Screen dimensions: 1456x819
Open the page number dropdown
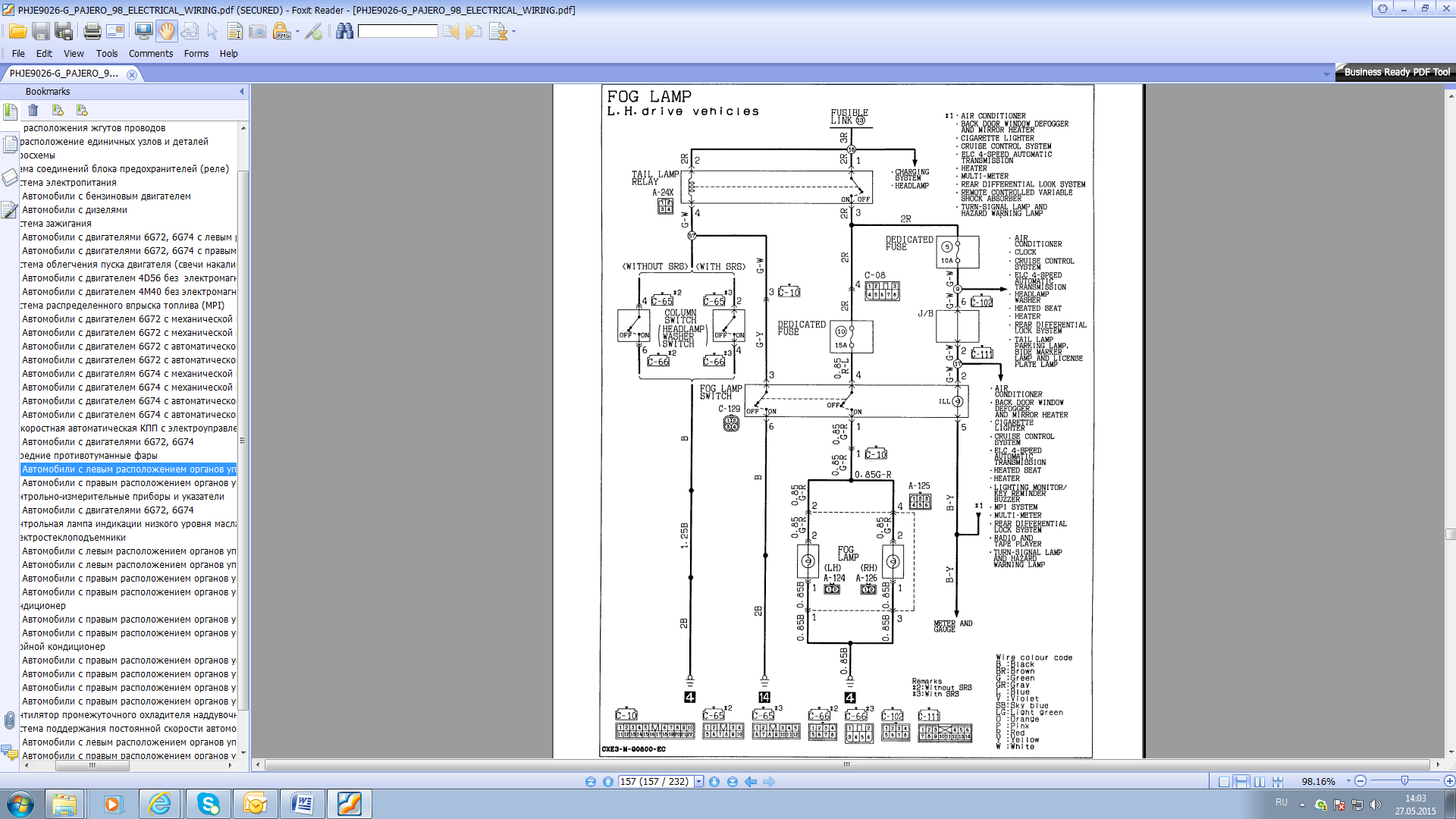[x=698, y=782]
